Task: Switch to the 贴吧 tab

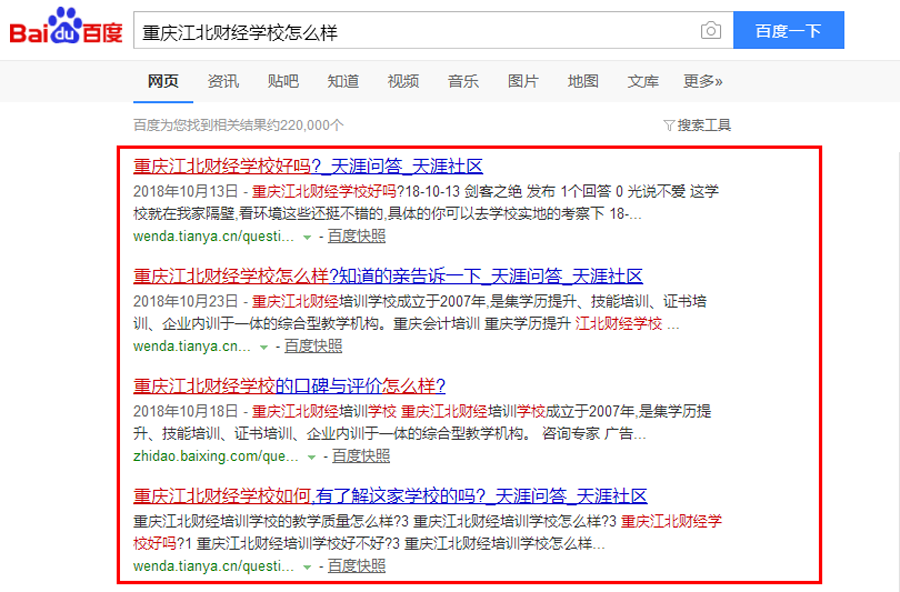Action: 283,81
